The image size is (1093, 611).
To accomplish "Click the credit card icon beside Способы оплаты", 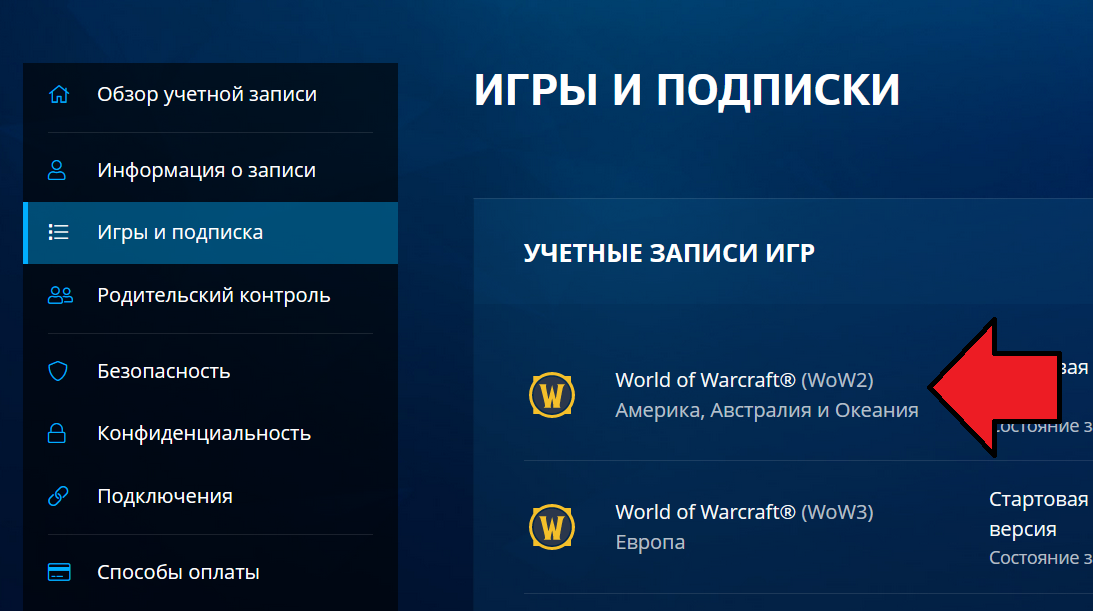I will (x=59, y=572).
